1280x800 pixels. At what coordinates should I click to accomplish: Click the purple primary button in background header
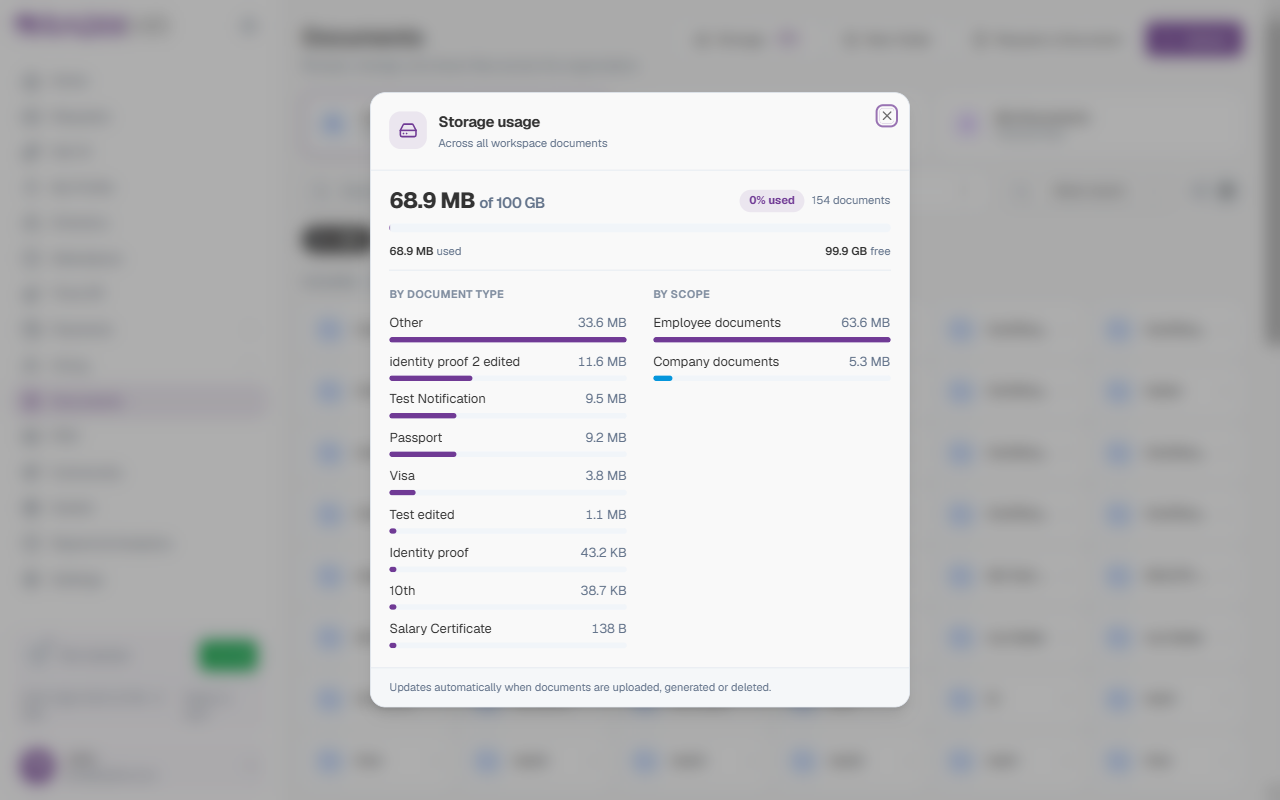point(1194,40)
